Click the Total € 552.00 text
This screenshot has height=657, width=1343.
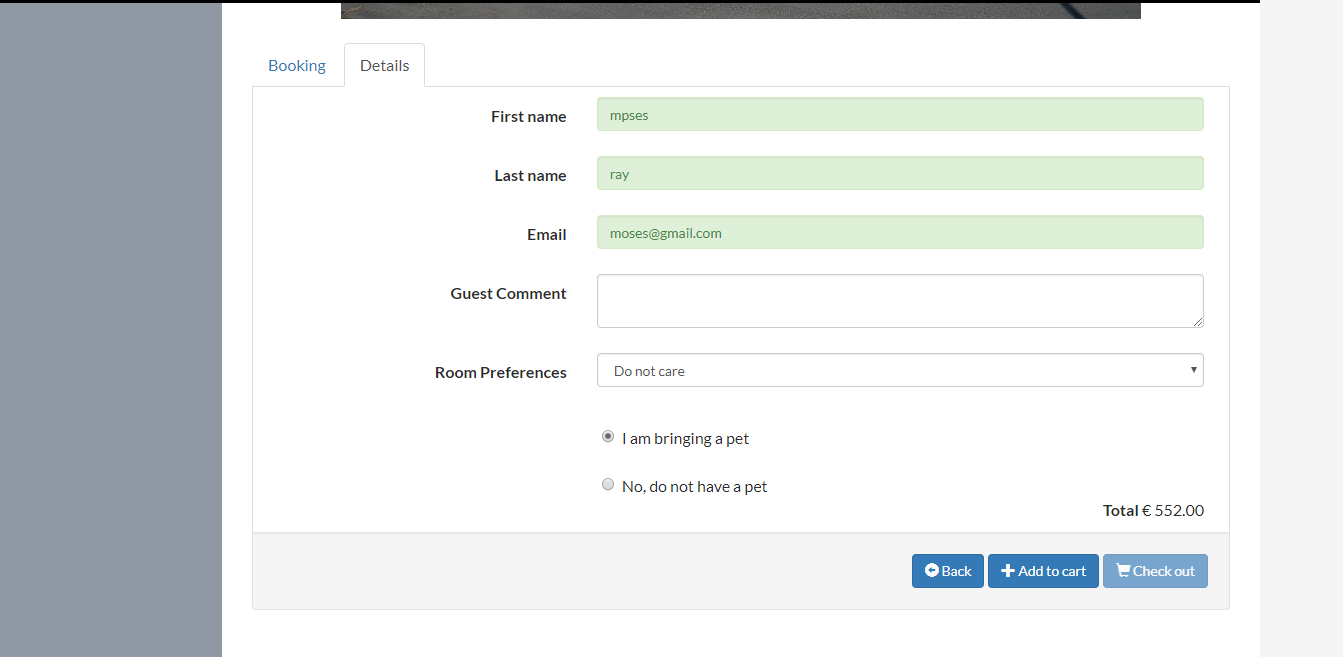(x=1153, y=510)
